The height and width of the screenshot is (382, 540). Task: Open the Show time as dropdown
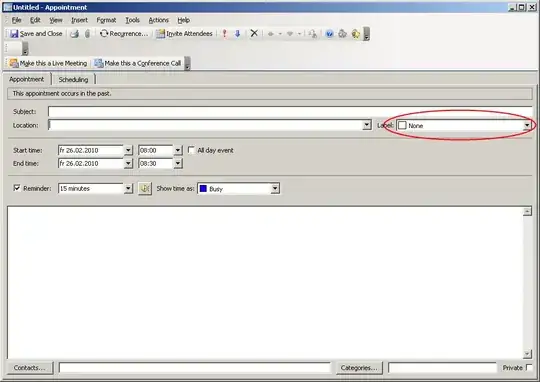[x=275, y=188]
